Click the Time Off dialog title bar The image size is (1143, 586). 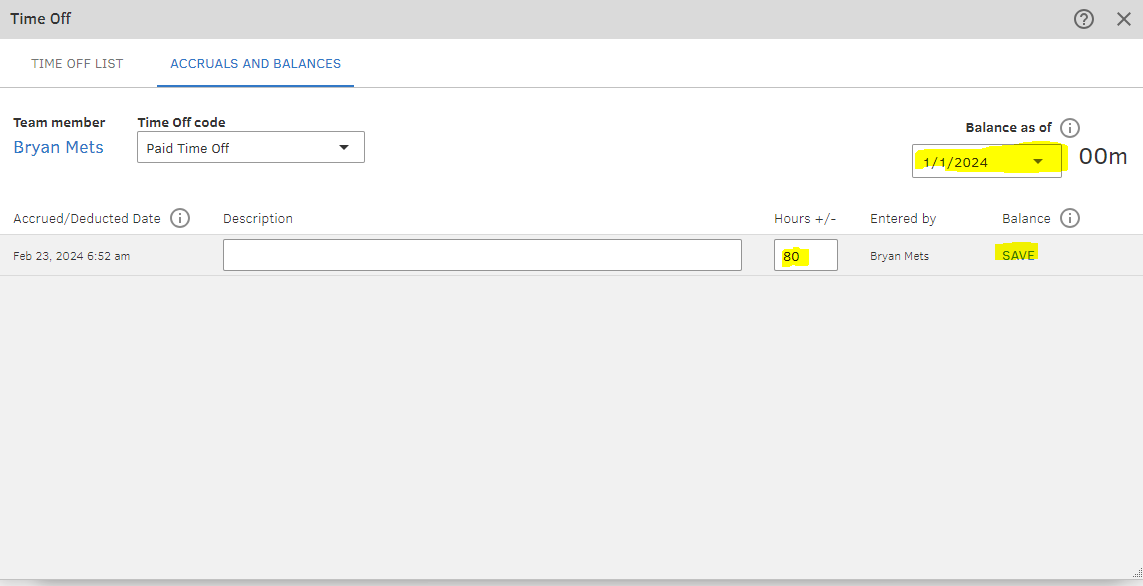pos(500,19)
